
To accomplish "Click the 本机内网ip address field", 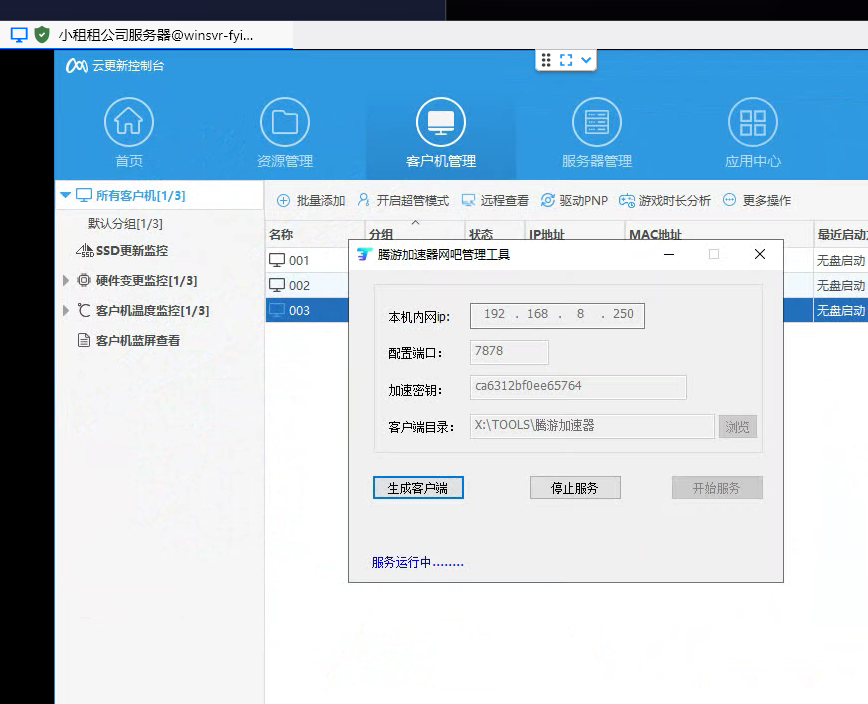I will 557,315.
